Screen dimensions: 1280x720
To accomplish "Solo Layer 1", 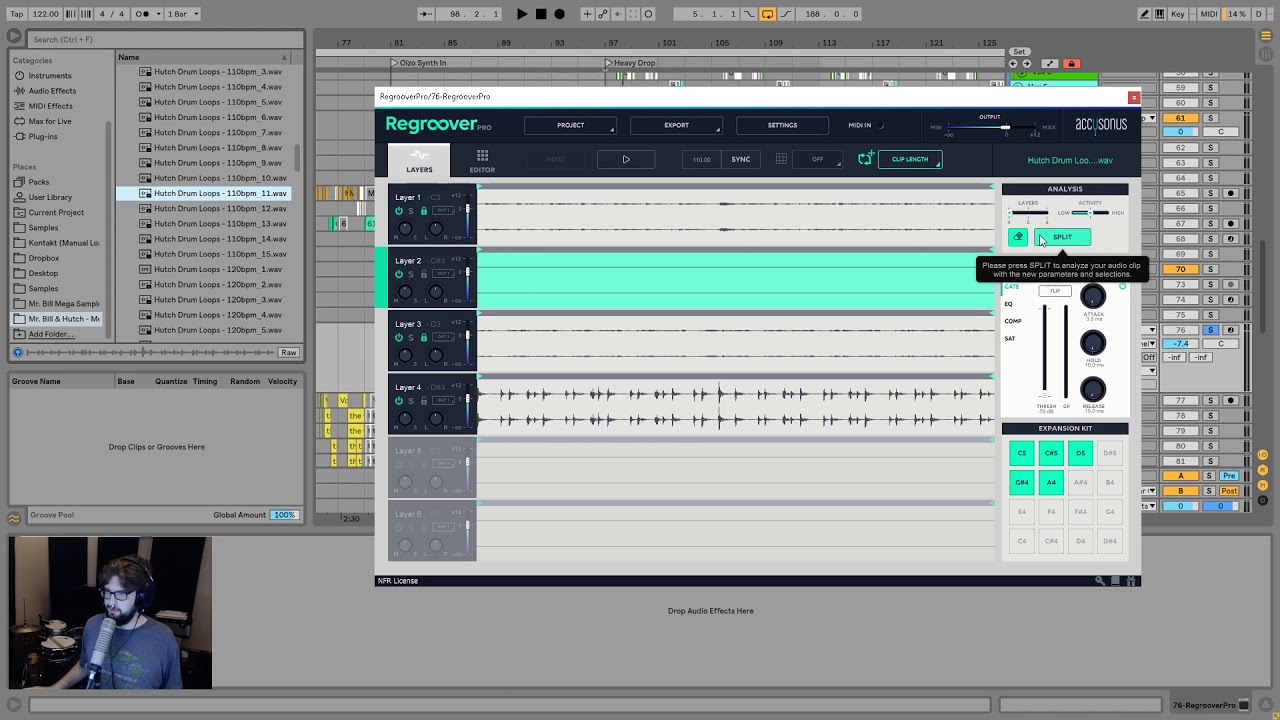I will click(411, 211).
